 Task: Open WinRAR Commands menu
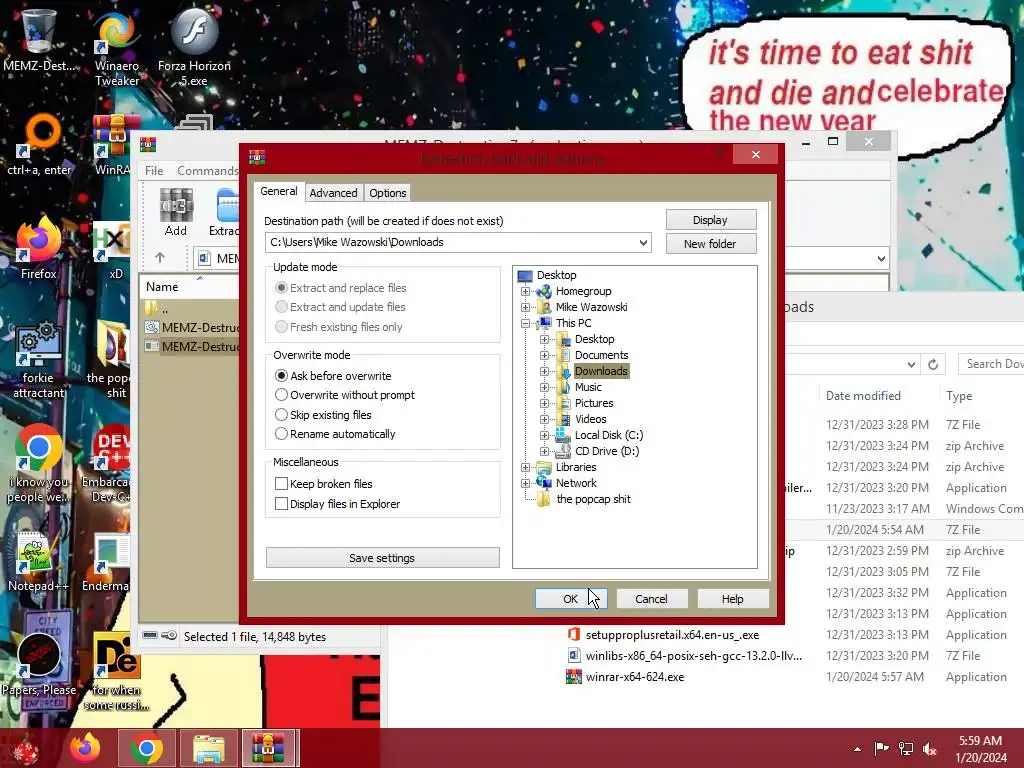(208, 170)
